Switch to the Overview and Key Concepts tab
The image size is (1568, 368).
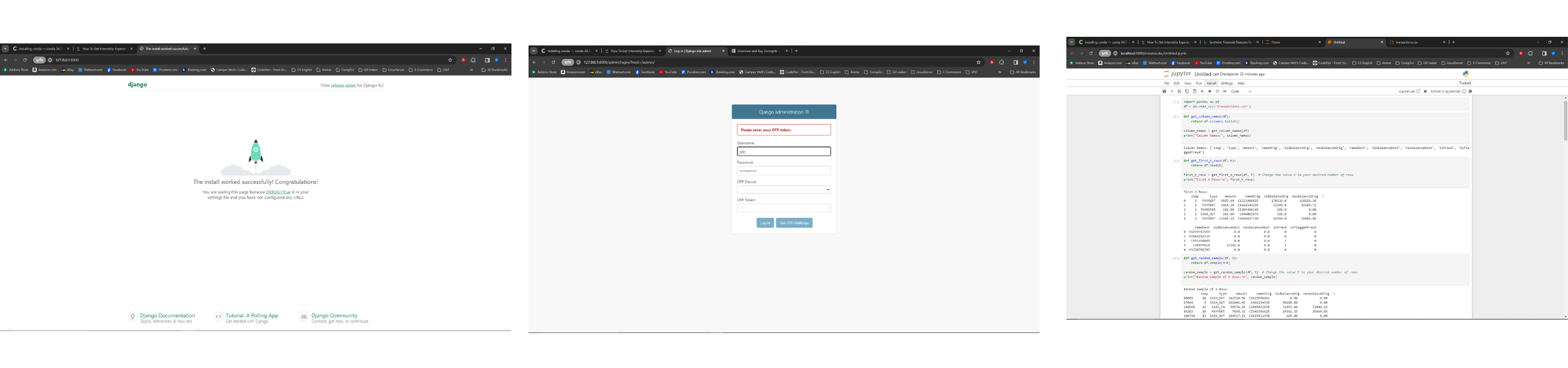(758, 51)
